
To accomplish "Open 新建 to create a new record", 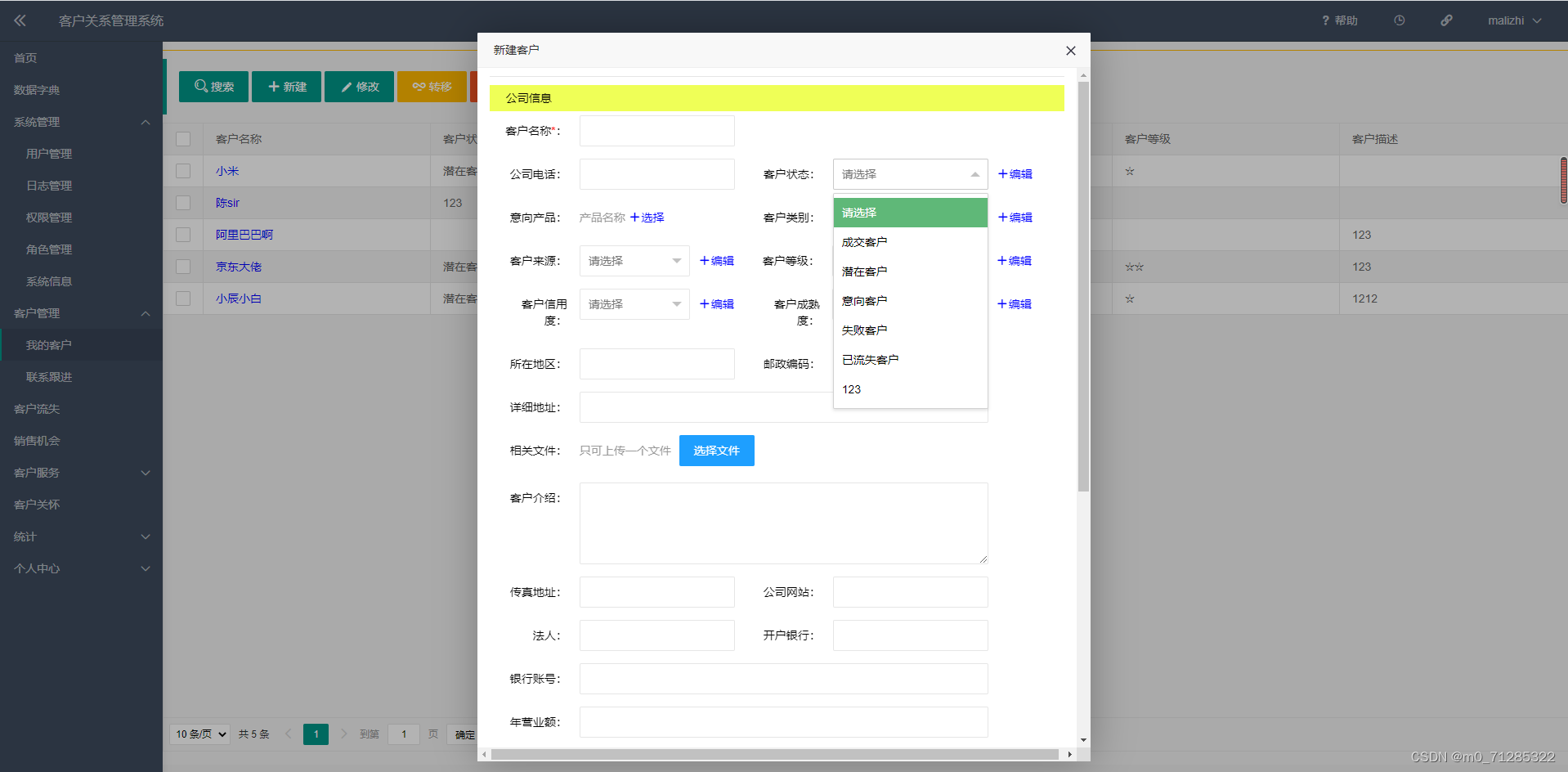I will (x=286, y=86).
